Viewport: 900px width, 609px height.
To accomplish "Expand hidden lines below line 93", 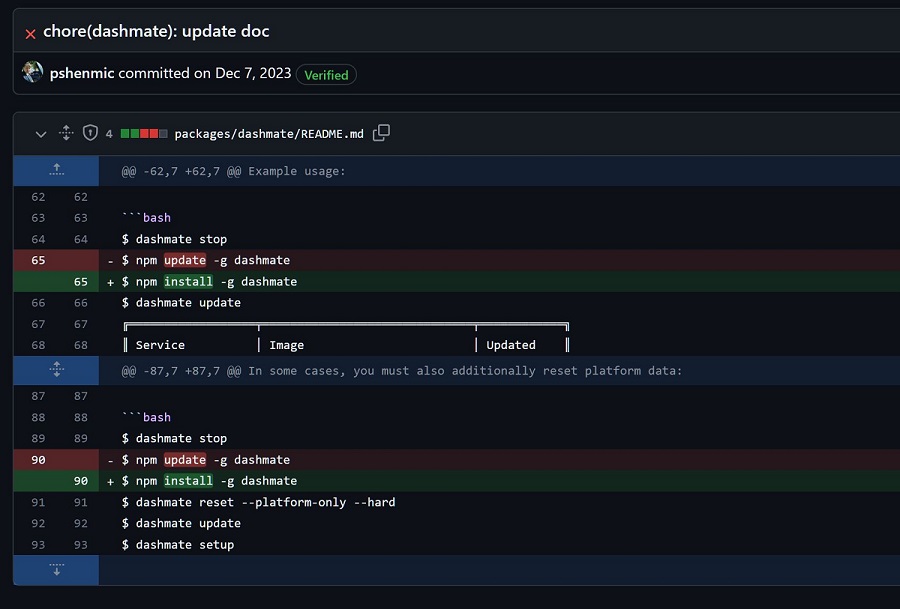I will [56, 570].
